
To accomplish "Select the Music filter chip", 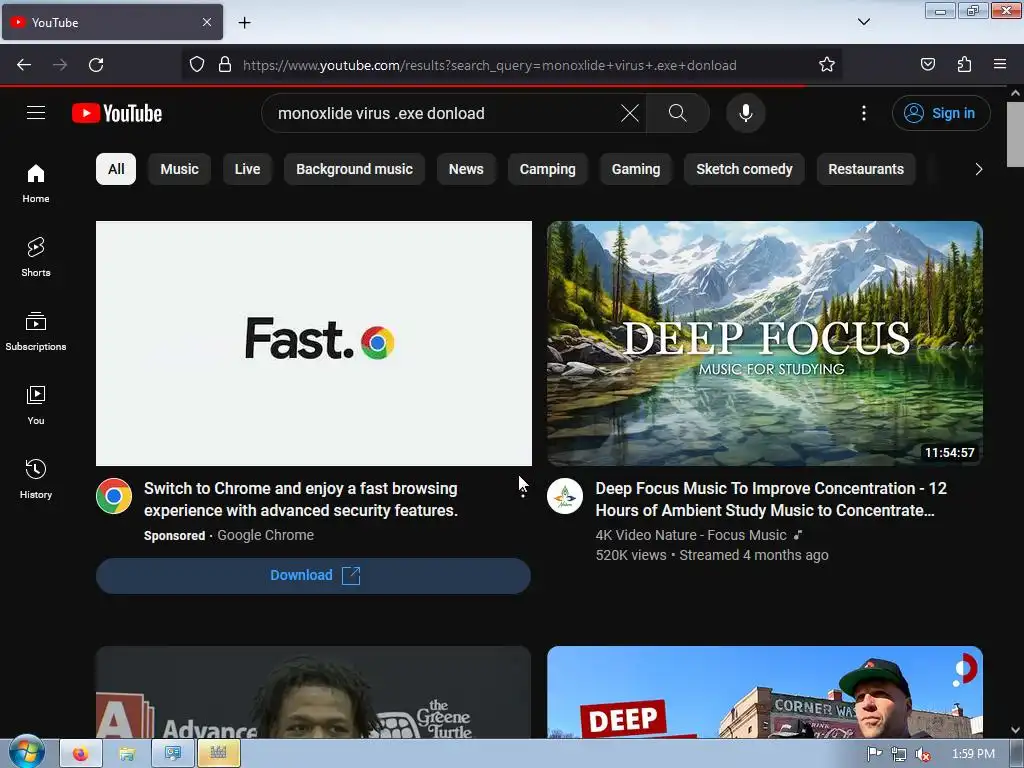I will 180,169.
